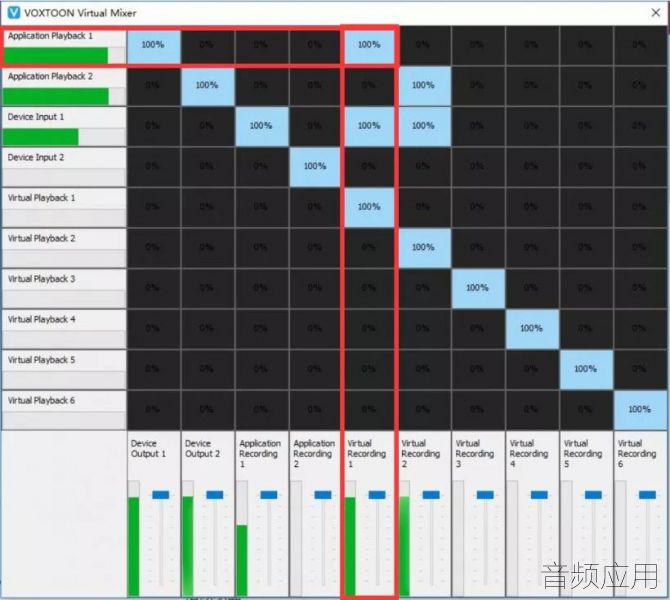This screenshot has width=670, height=600.
Task: Select the Device Input 2 row label
Action: [x=36, y=158]
